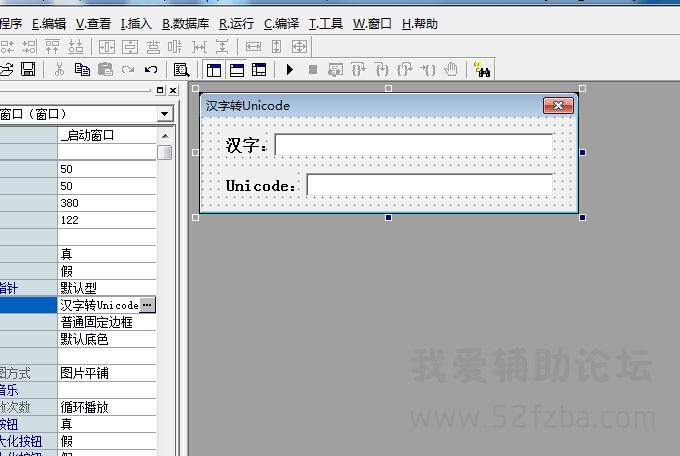
Task: Open the R.运行 menu
Action: click(236, 23)
